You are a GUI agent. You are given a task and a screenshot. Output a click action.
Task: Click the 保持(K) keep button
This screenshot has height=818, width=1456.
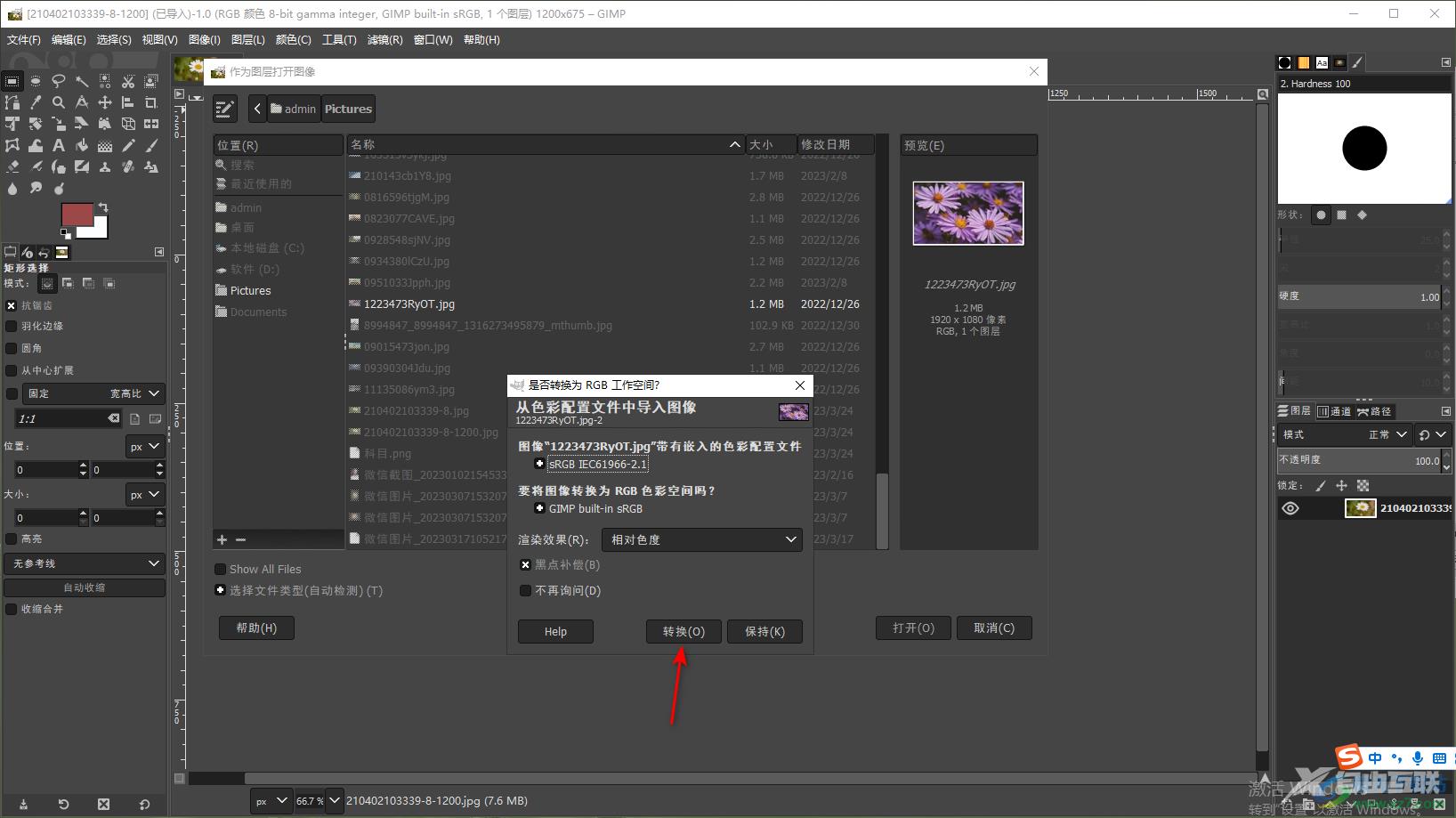[764, 632]
